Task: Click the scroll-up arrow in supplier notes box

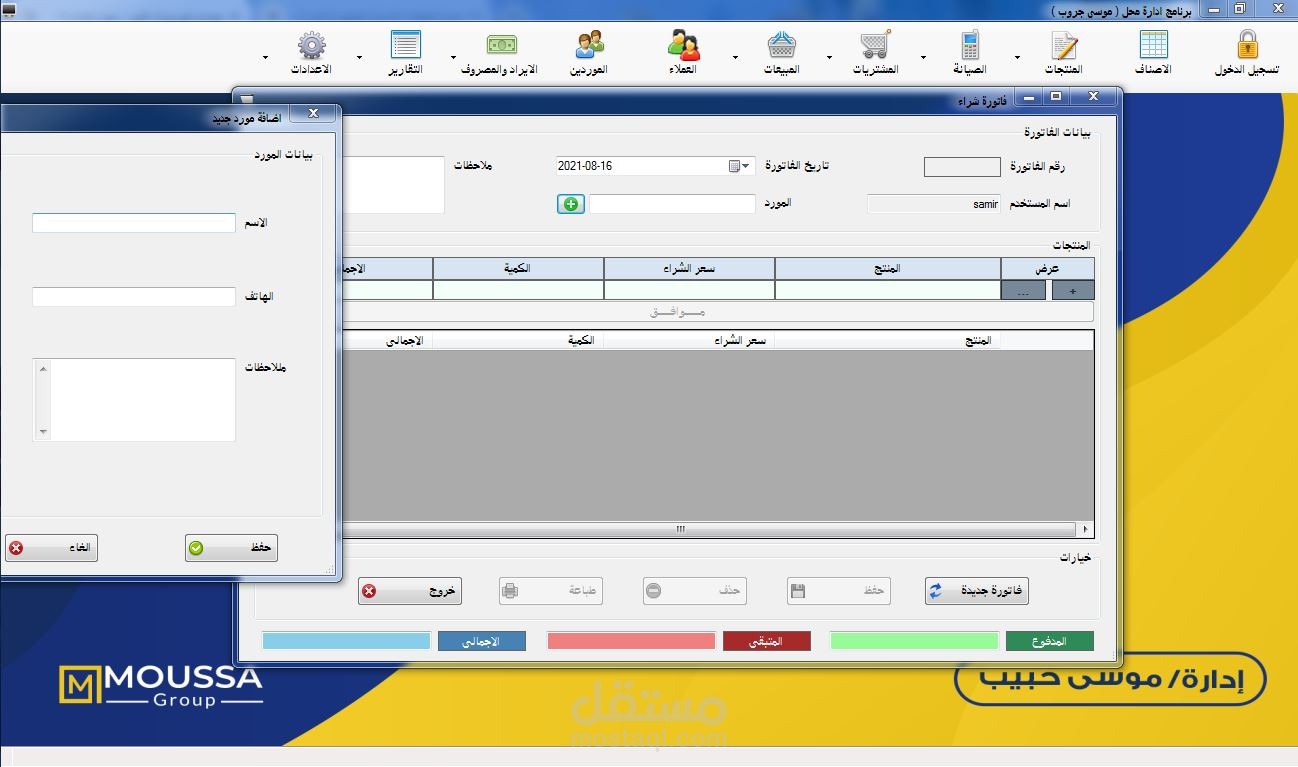Action: pos(42,369)
